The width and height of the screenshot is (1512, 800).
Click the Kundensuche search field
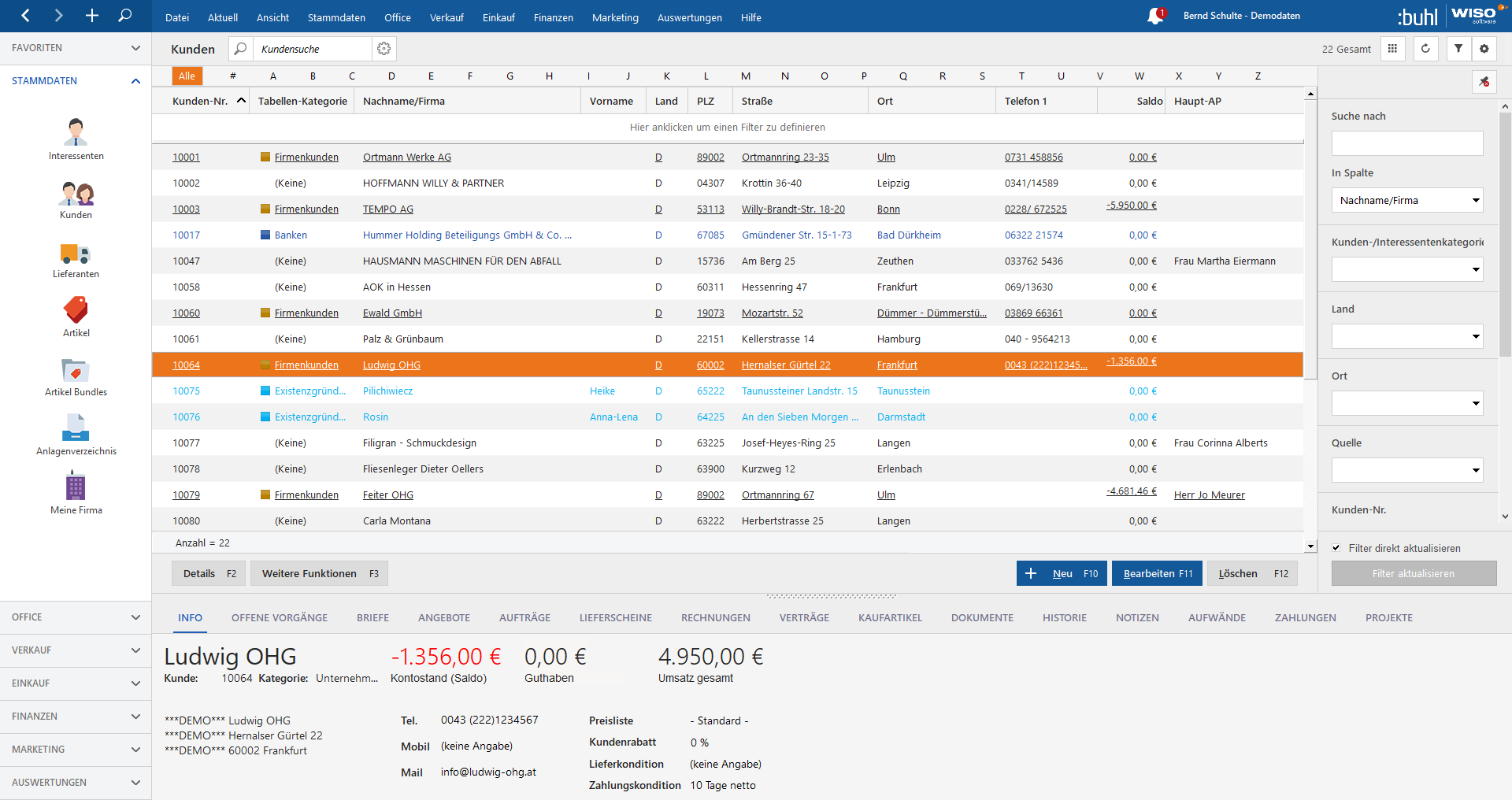[x=313, y=49]
